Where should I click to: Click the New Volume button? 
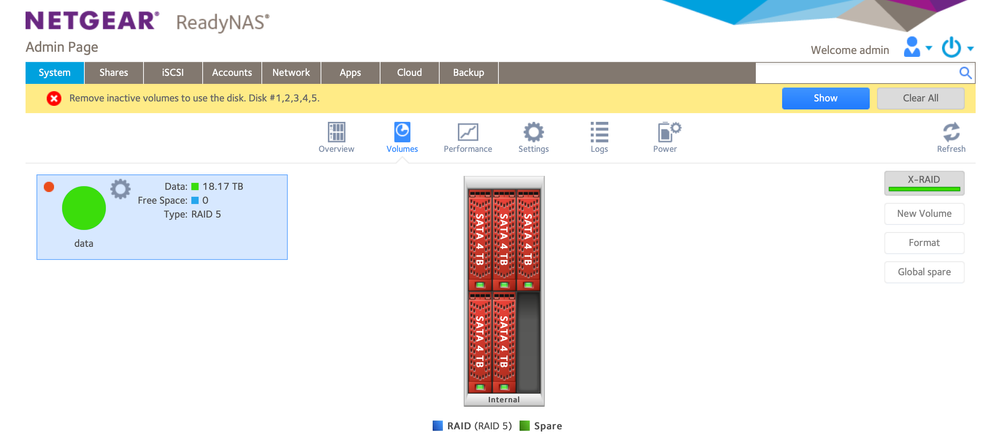(x=924, y=214)
